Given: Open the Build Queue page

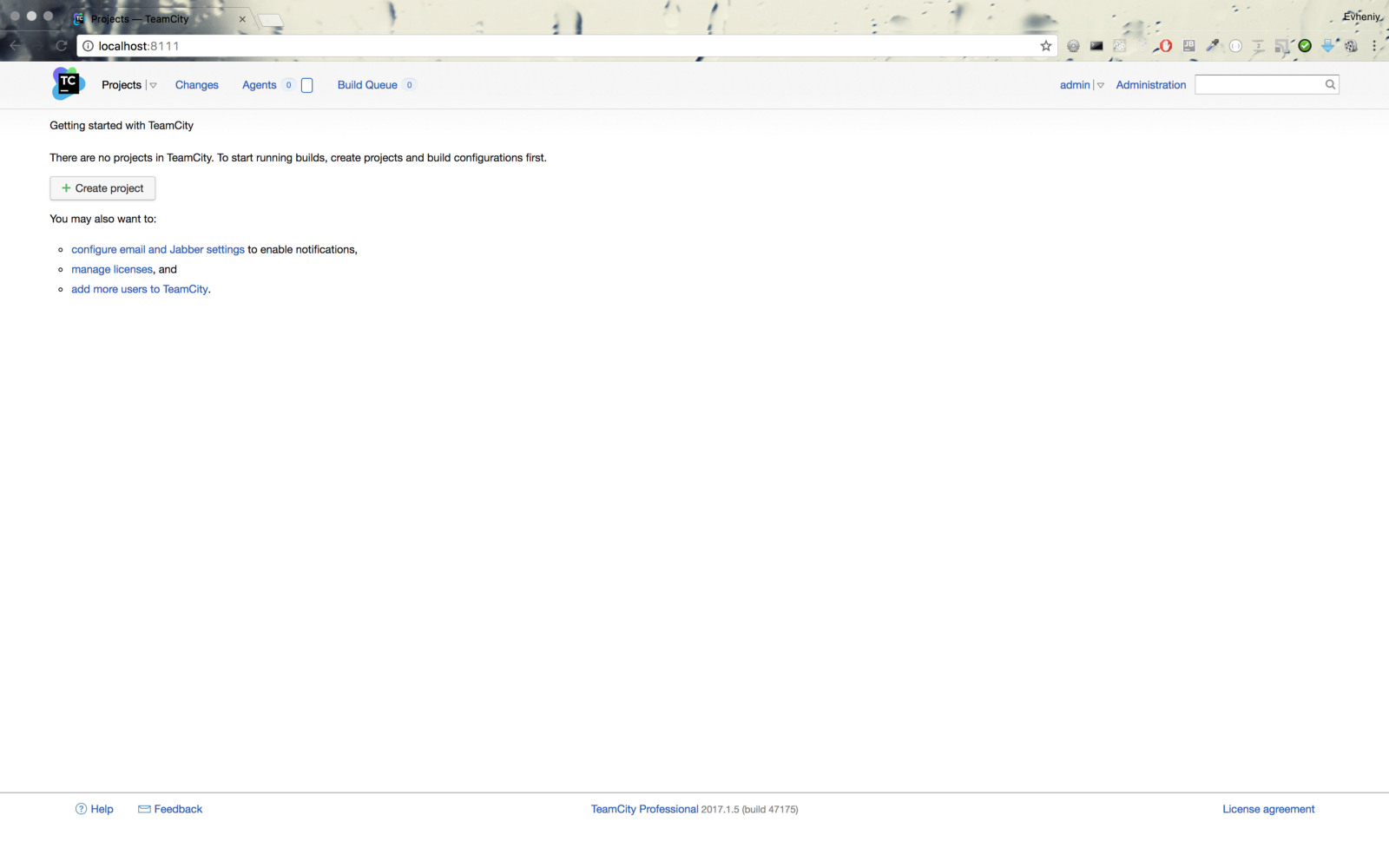Looking at the screenshot, I should tap(367, 85).
